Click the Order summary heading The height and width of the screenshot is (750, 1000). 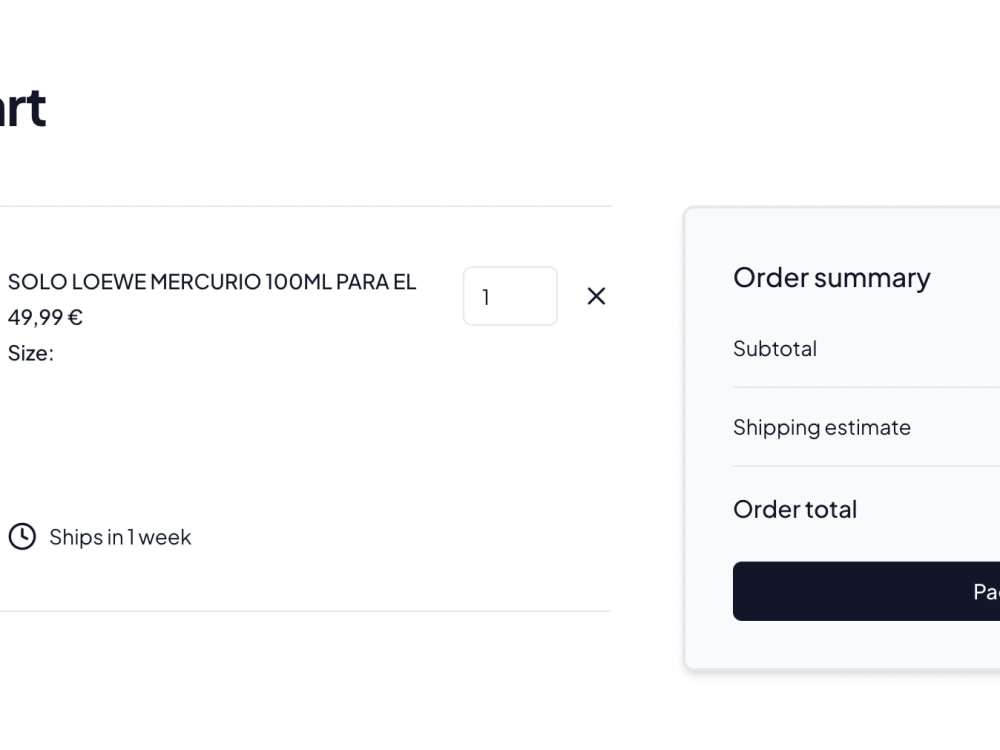[x=831, y=277]
